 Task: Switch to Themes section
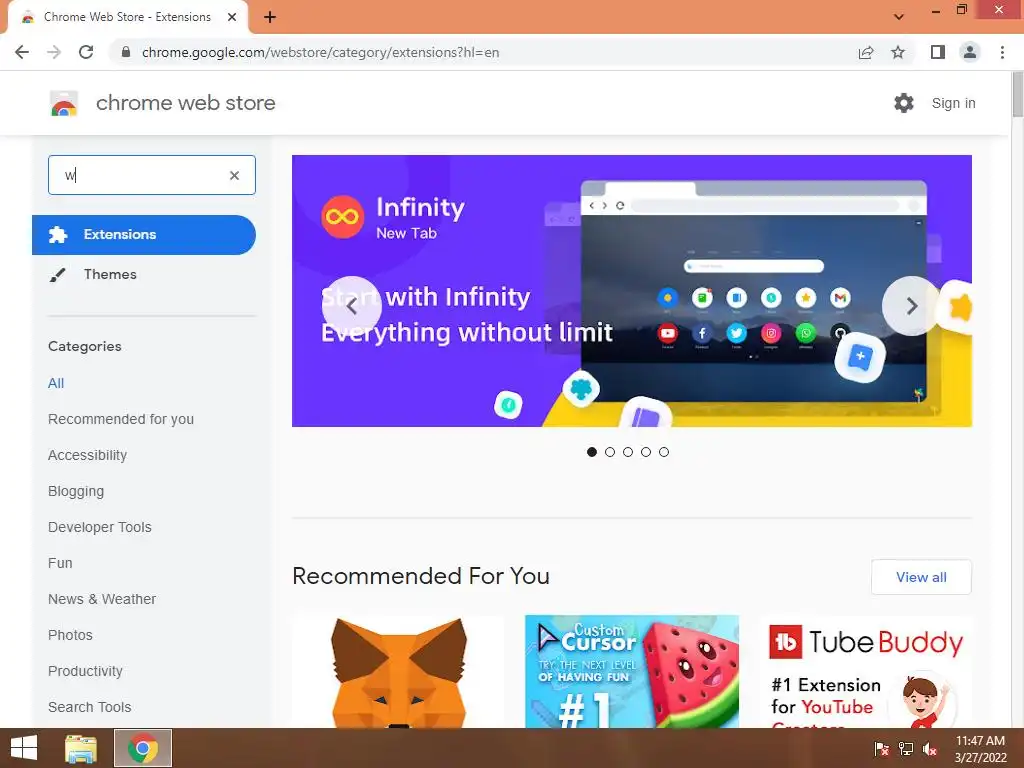click(110, 274)
